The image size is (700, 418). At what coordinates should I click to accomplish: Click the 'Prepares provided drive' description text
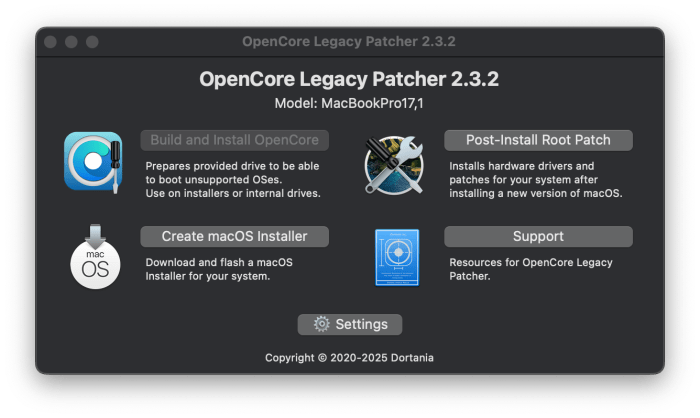click(x=232, y=179)
